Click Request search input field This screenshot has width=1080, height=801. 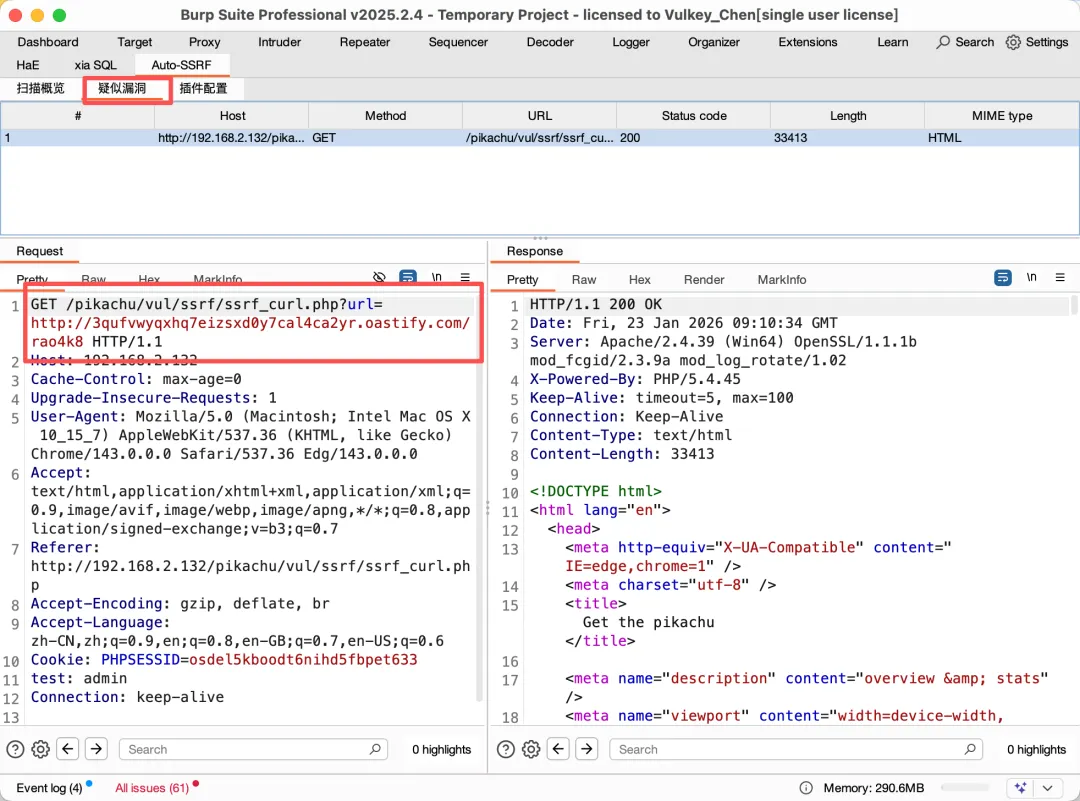(x=253, y=749)
